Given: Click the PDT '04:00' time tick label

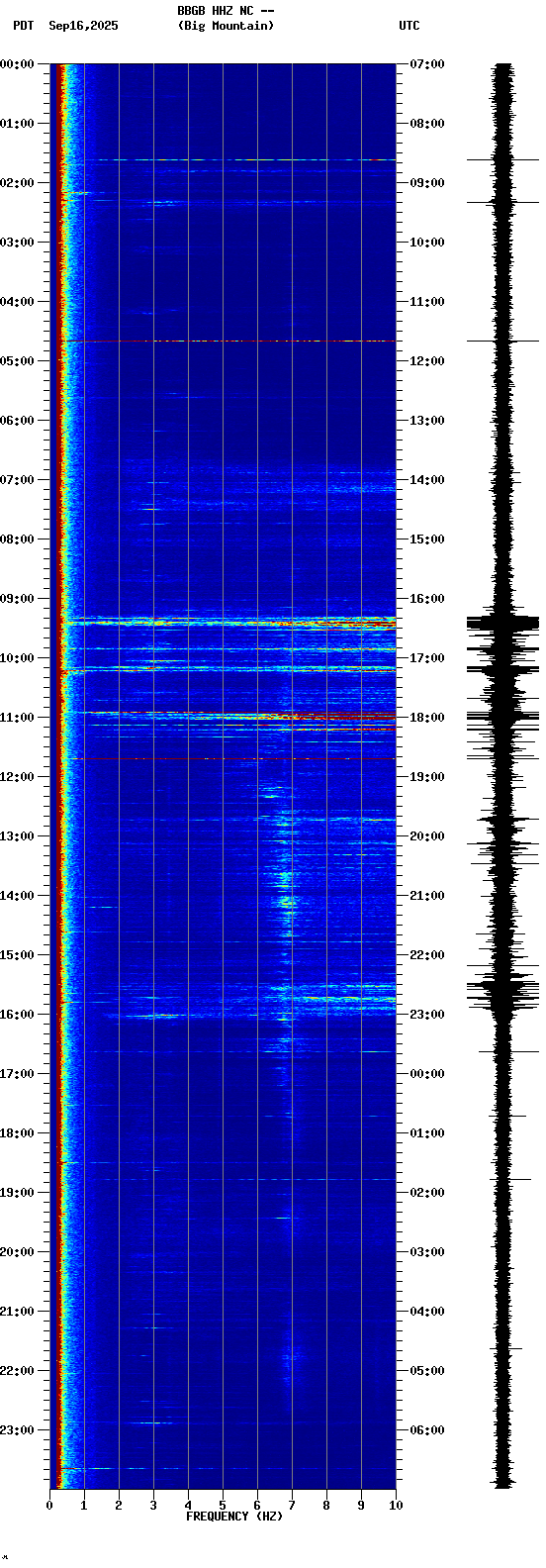Looking at the screenshot, I should tap(17, 302).
